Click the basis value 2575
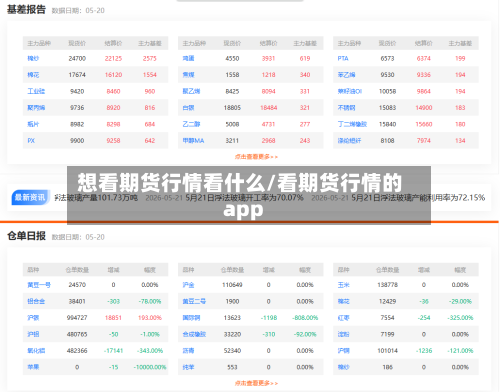This screenshot has height=392, width=500. (x=150, y=58)
